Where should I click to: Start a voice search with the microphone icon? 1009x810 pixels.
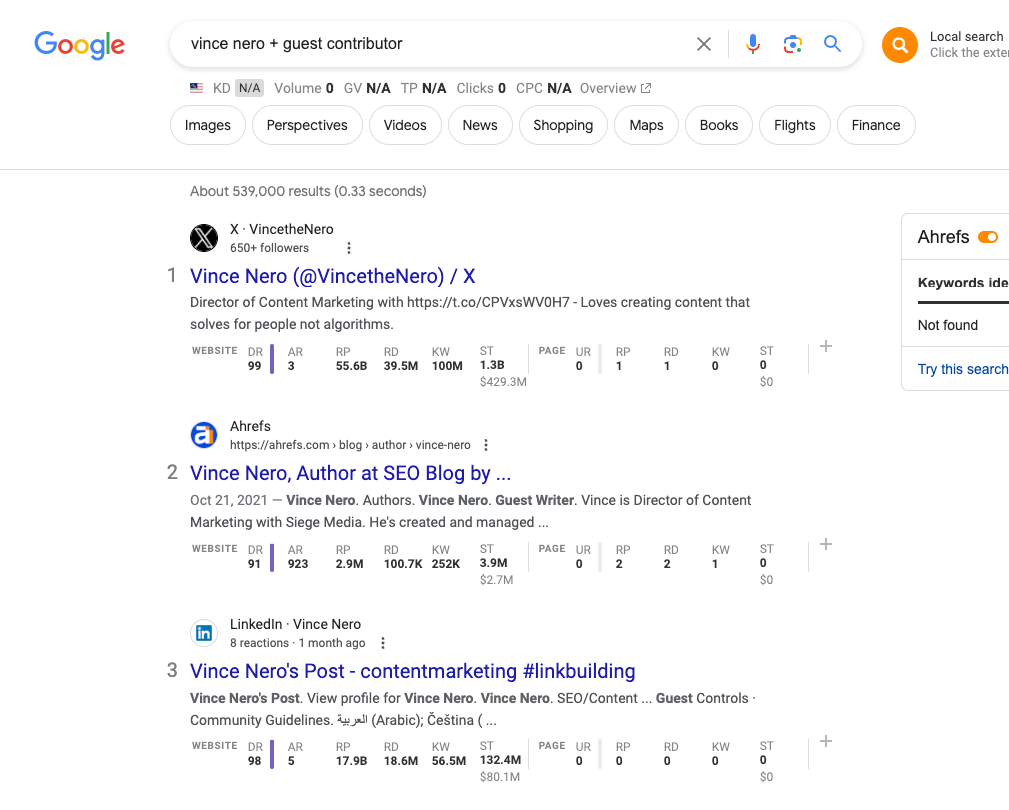pyautogui.click(x=752, y=44)
